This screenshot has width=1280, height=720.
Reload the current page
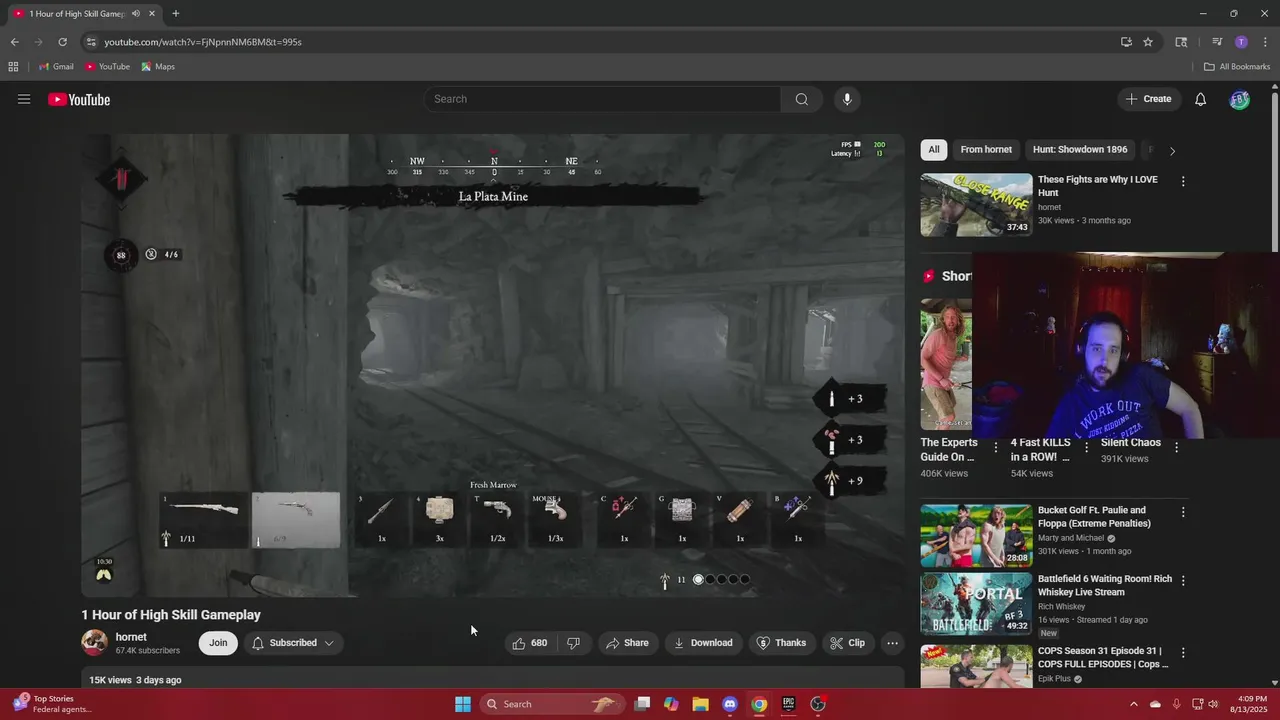tap(62, 42)
